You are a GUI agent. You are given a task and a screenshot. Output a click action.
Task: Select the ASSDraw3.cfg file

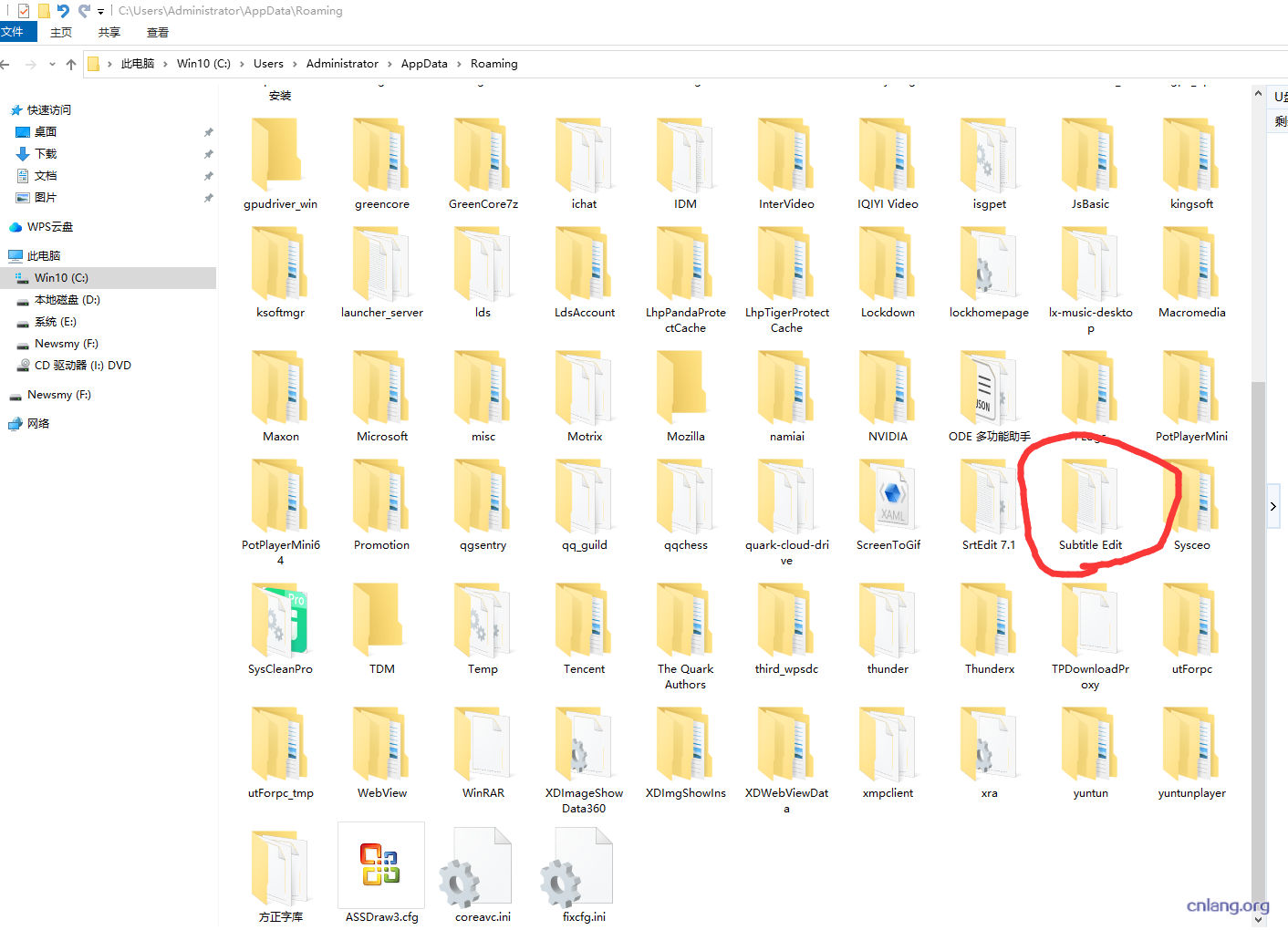pyautogui.click(x=381, y=873)
